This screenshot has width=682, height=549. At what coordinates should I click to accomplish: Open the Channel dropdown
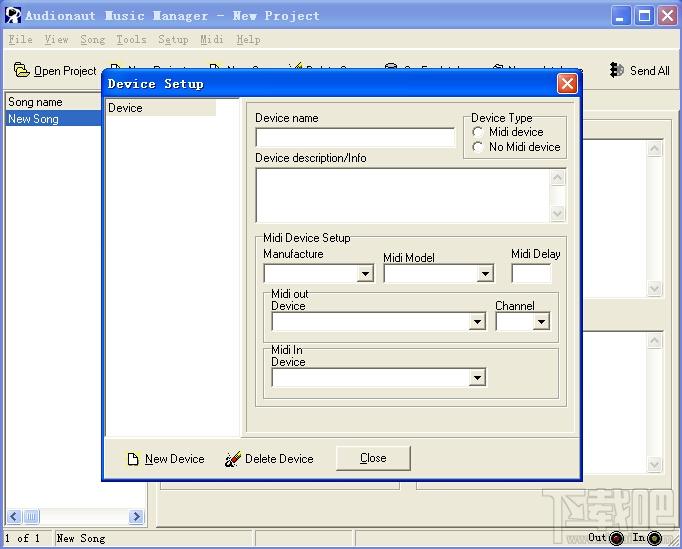[541, 322]
